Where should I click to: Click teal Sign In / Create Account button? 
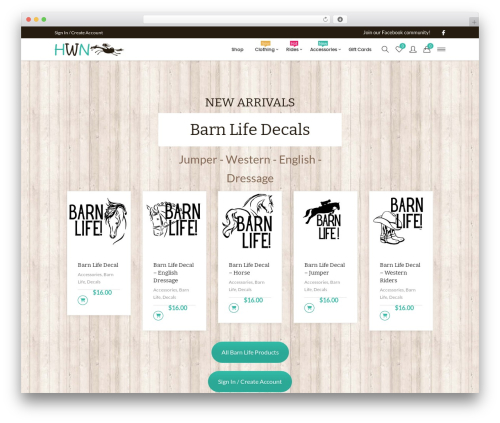pyautogui.click(x=250, y=382)
